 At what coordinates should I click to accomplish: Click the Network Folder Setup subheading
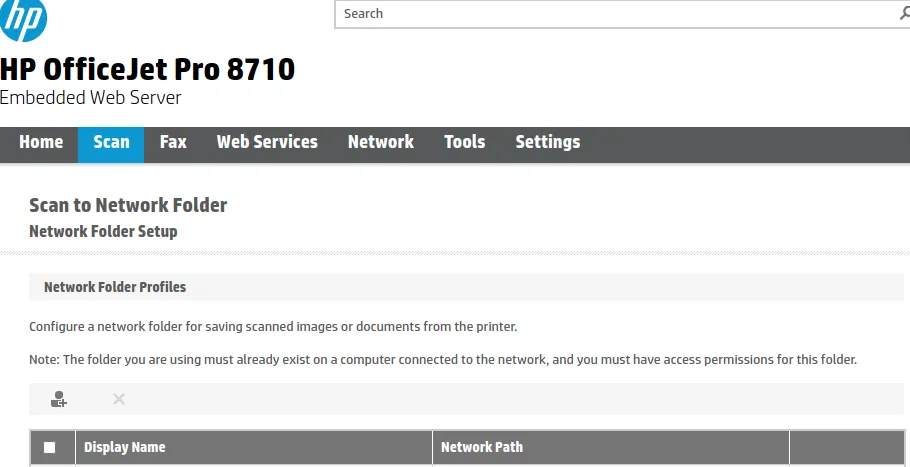[x=103, y=231]
